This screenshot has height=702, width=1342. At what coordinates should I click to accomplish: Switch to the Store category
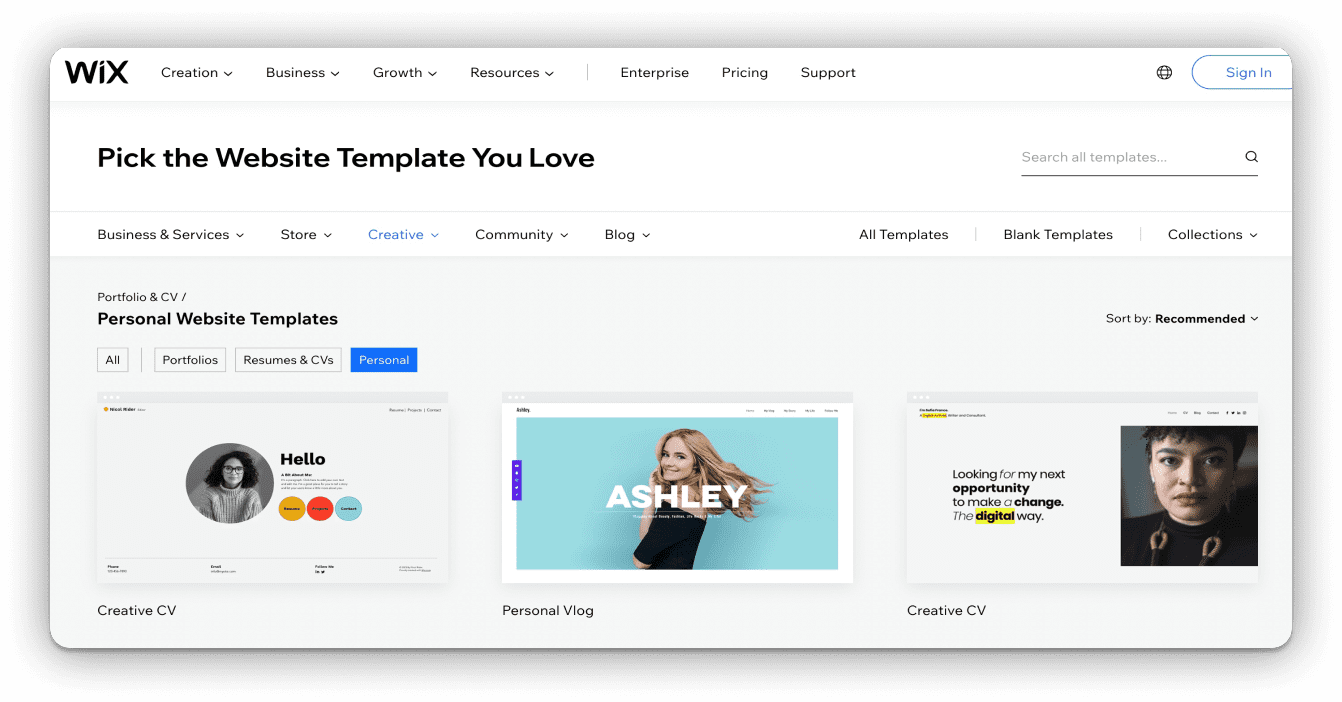click(305, 234)
